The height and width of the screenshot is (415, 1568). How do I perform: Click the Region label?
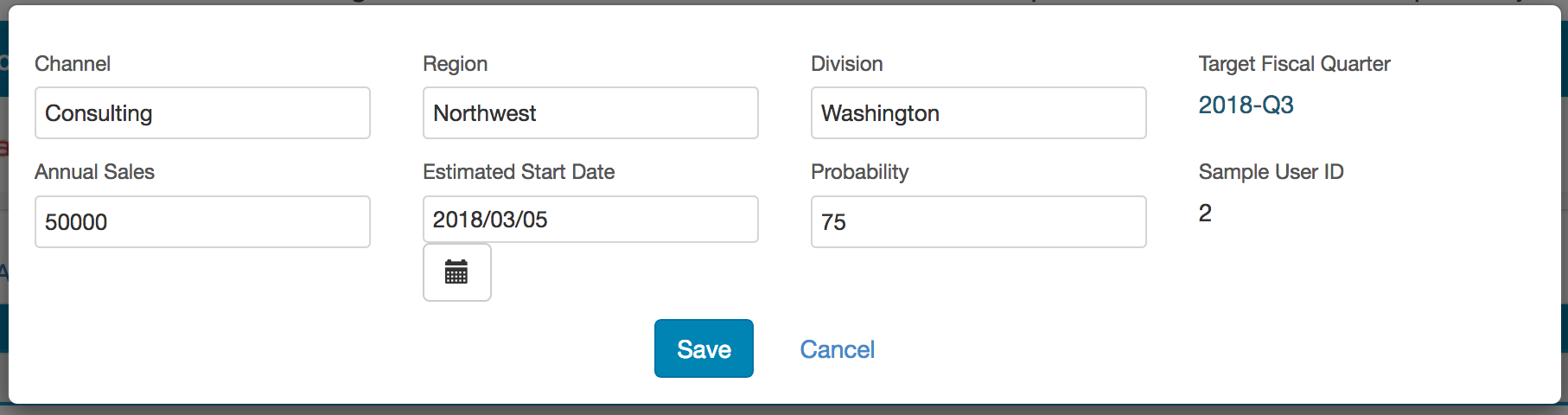(455, 64)
